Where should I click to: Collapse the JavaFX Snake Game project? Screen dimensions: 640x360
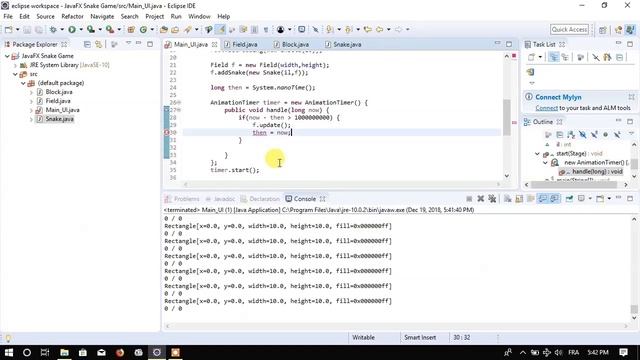coord(7,56)
